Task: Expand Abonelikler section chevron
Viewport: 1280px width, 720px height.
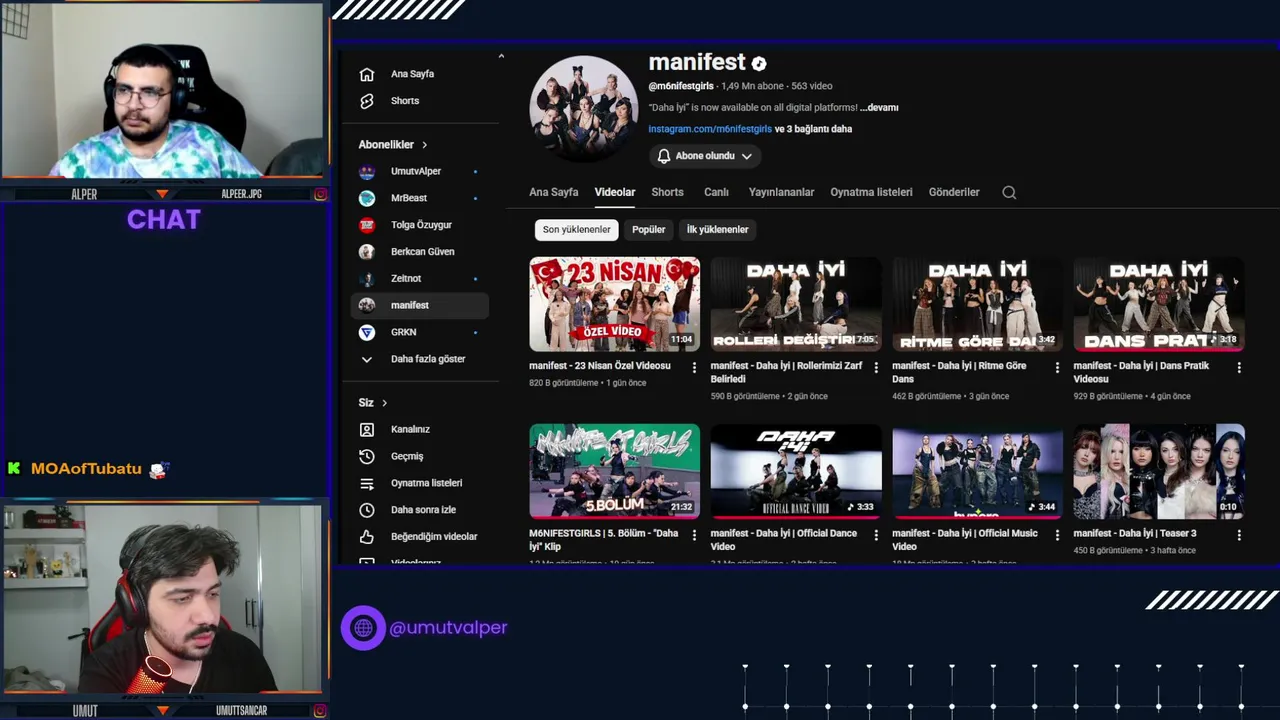Action: 424,145
